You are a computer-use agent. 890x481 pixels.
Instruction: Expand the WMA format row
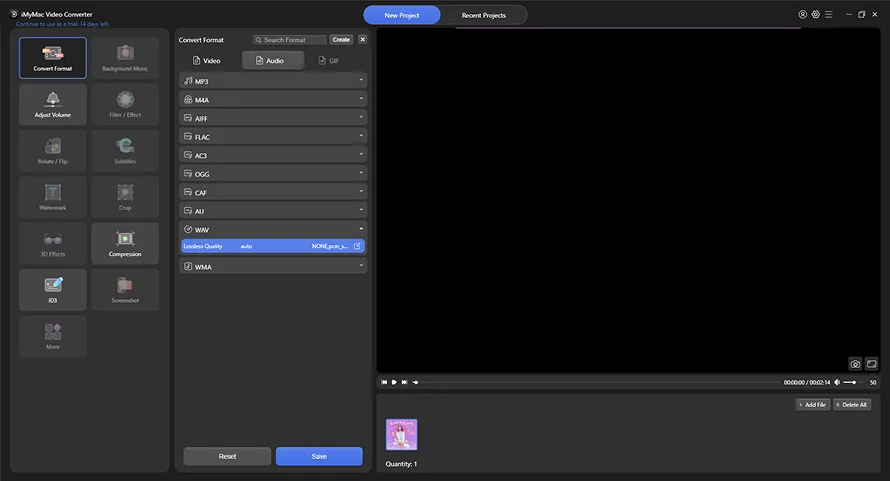273,266
